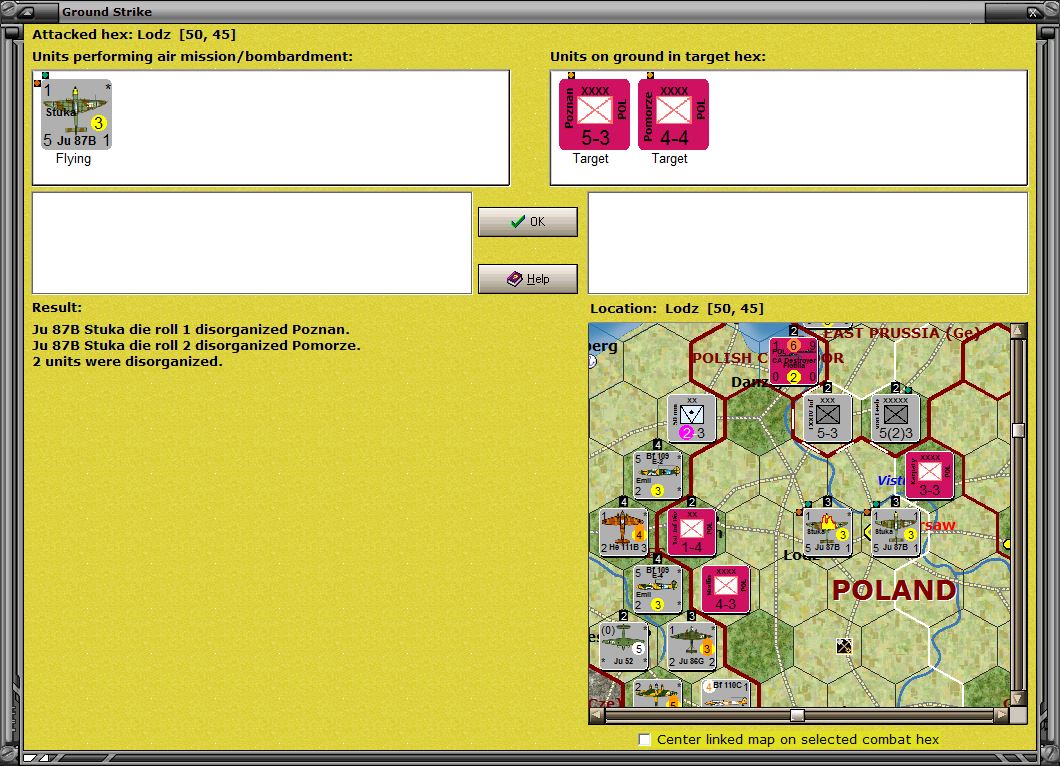Click the Bf 109 E-4 Emil fighter counter

pyautogui.click(x=658, y=589)
